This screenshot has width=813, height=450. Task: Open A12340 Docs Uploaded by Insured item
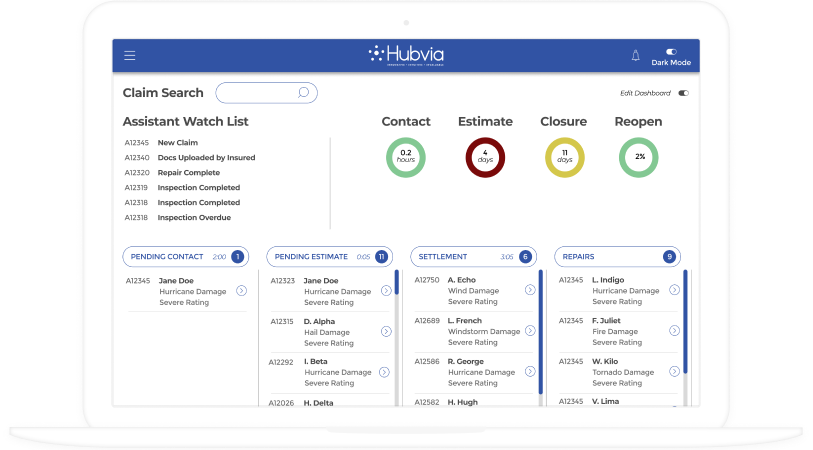[205, 158]
